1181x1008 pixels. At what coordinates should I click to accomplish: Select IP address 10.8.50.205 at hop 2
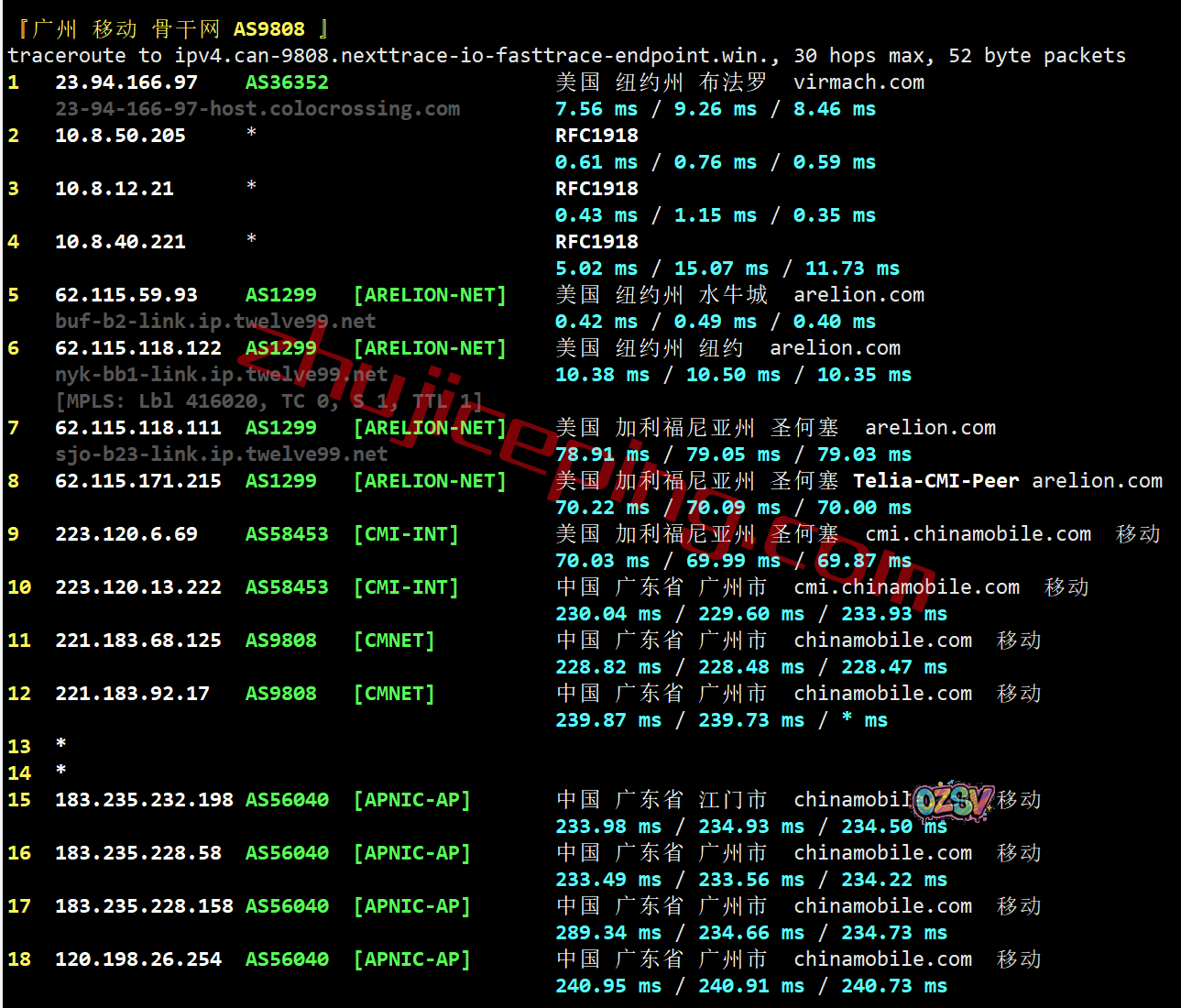(x=120, y=136)
